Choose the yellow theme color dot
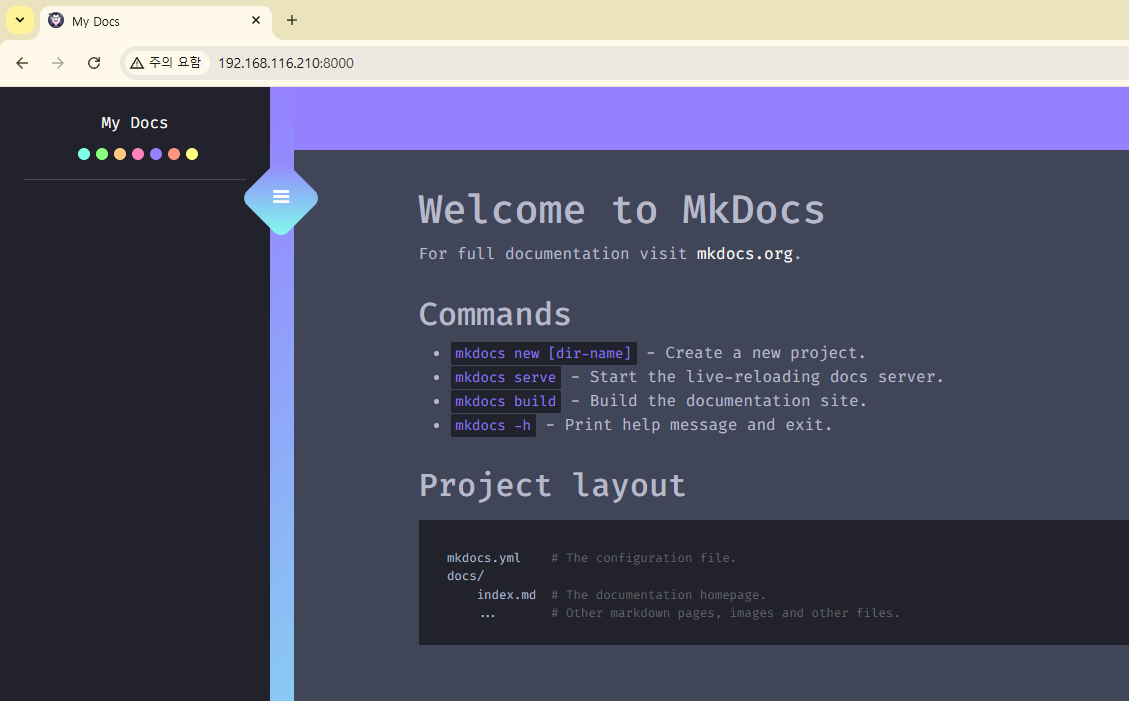The height and width of the screenshot is (701, 1129). tap(192, 154)
